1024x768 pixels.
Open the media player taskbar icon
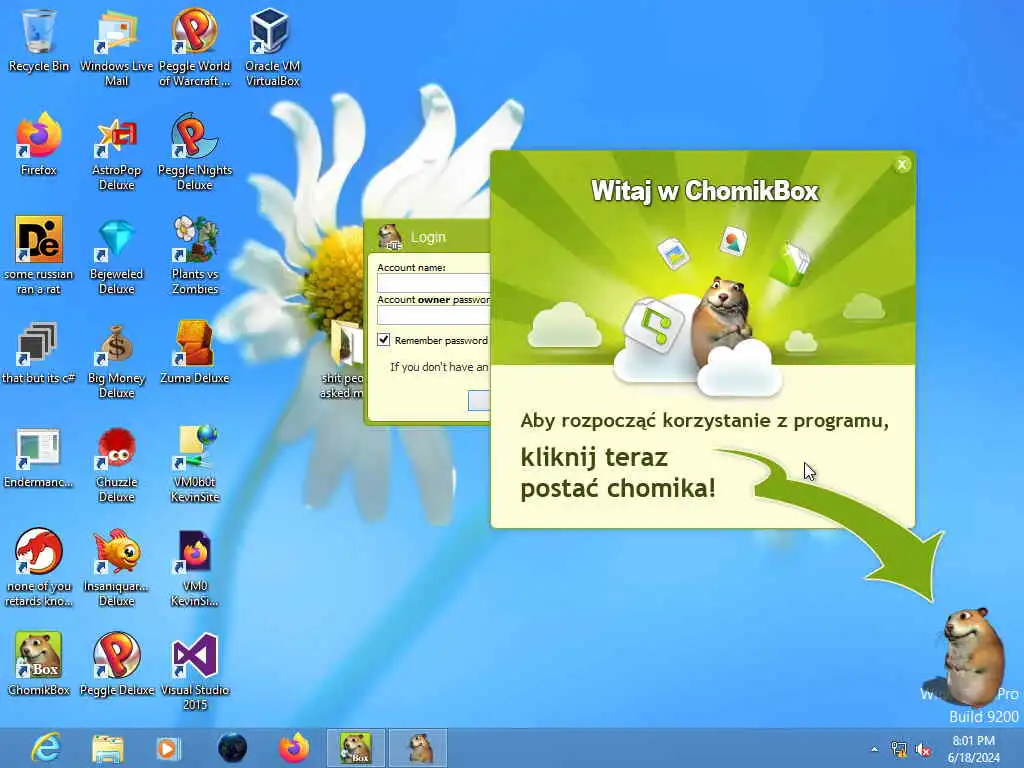tap(167, 748)
